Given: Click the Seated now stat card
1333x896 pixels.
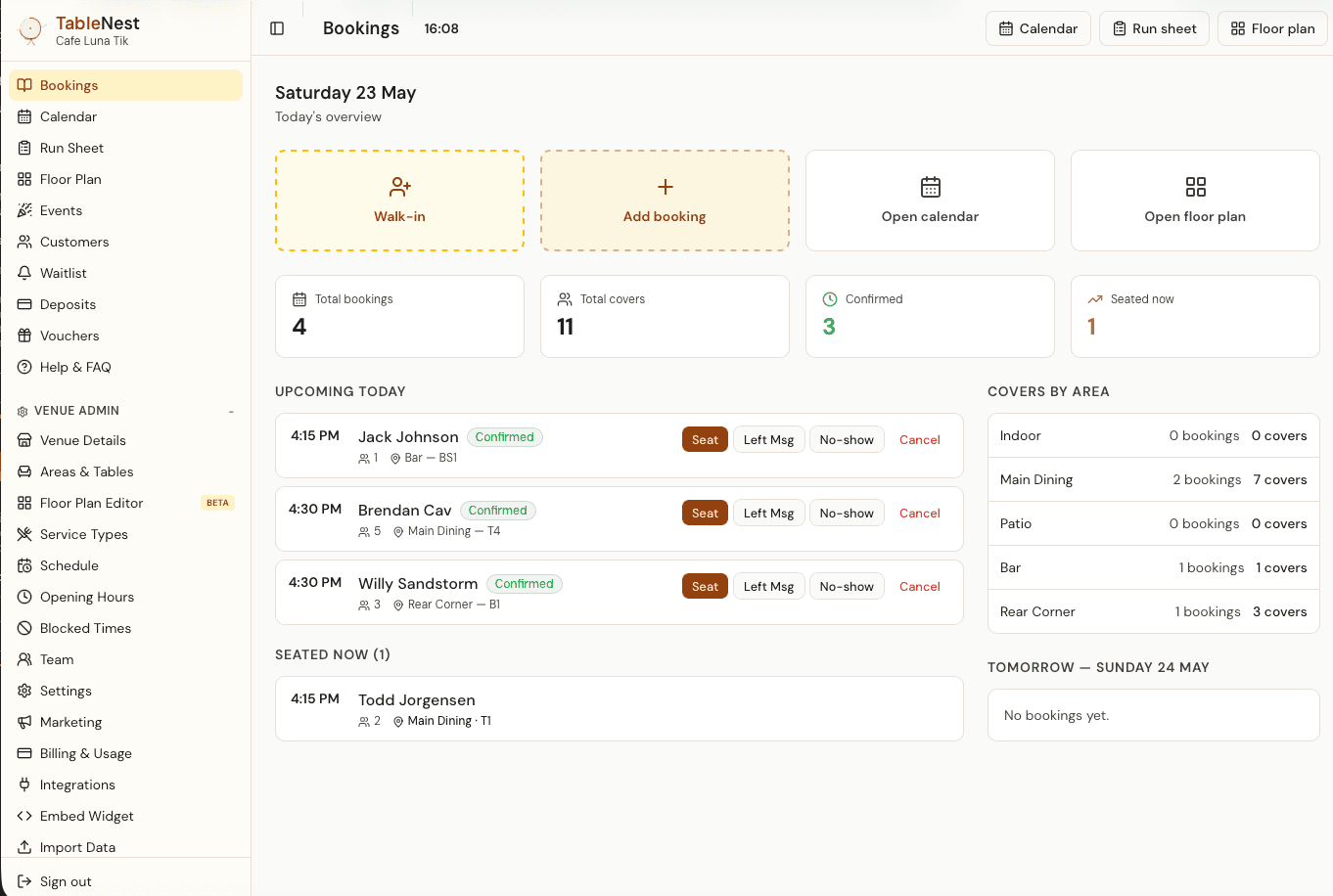Looking at the screenshot, I should pyautogui.click(x=1195, y=316).
